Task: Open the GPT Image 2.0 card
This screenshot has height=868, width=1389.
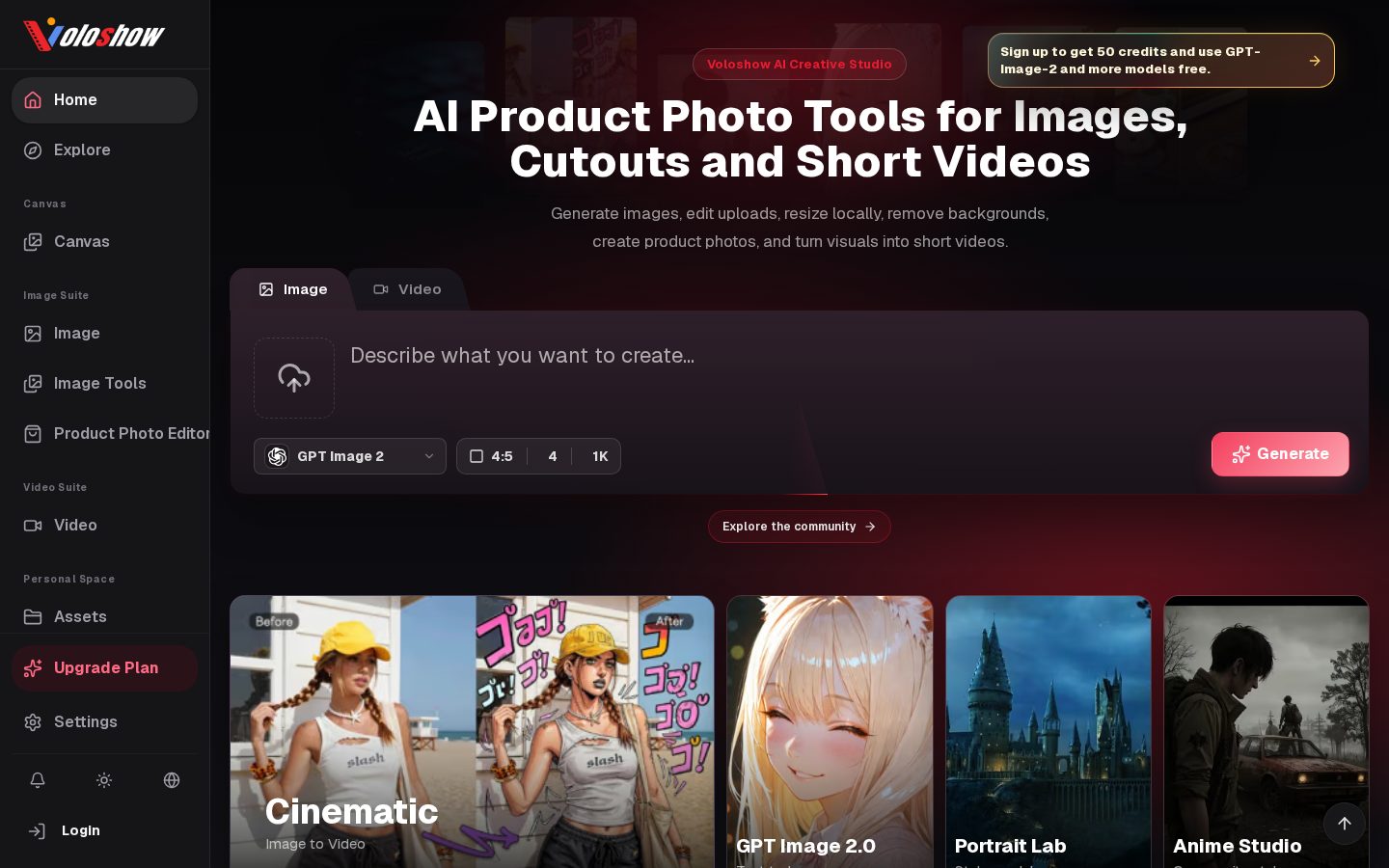Action: (830, 732)
